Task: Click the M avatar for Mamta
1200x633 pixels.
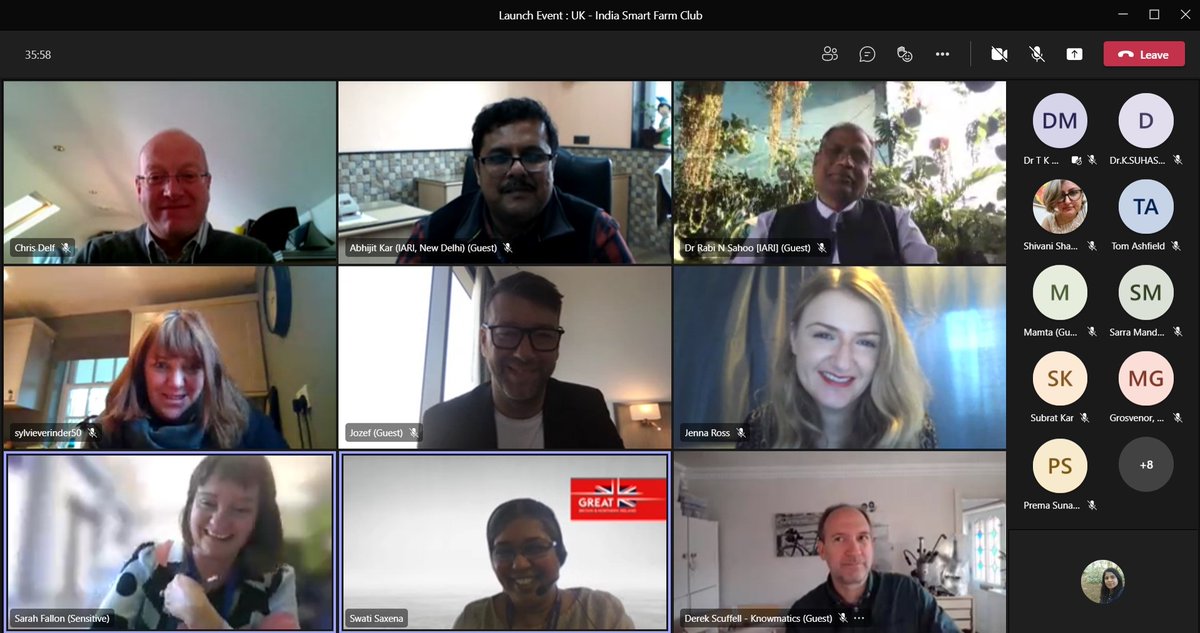Action: (x=1060, y=293)
